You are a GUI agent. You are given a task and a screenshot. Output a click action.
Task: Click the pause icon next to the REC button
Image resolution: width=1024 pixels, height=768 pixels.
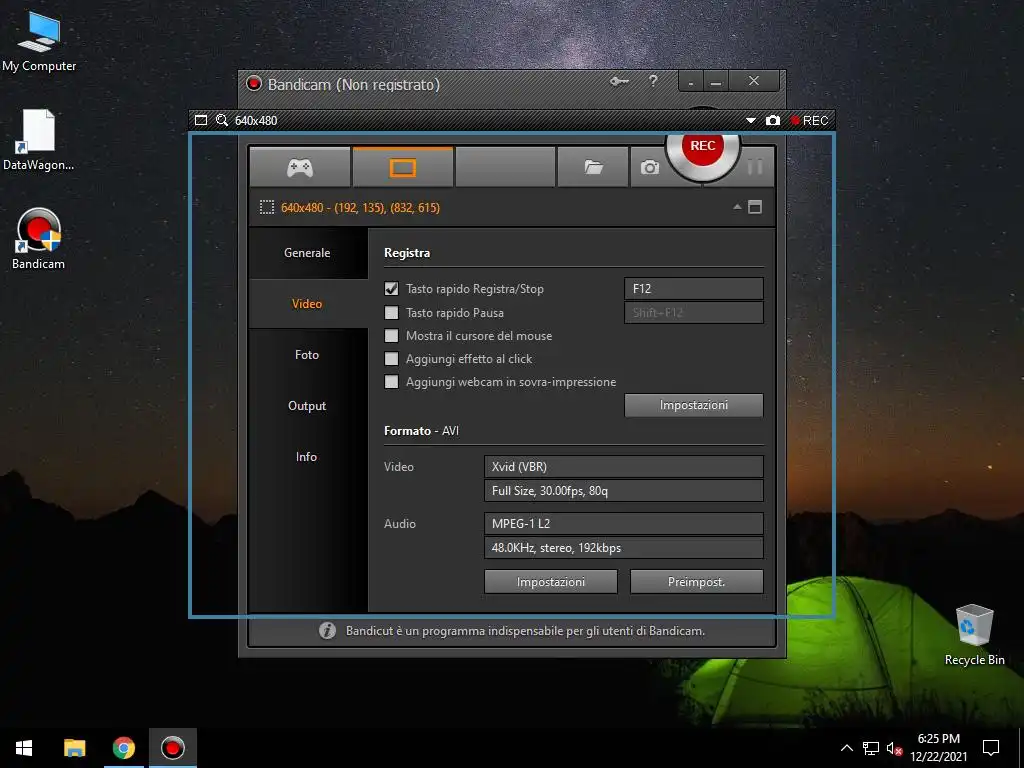pyautogui.click(x=755, y=167)
